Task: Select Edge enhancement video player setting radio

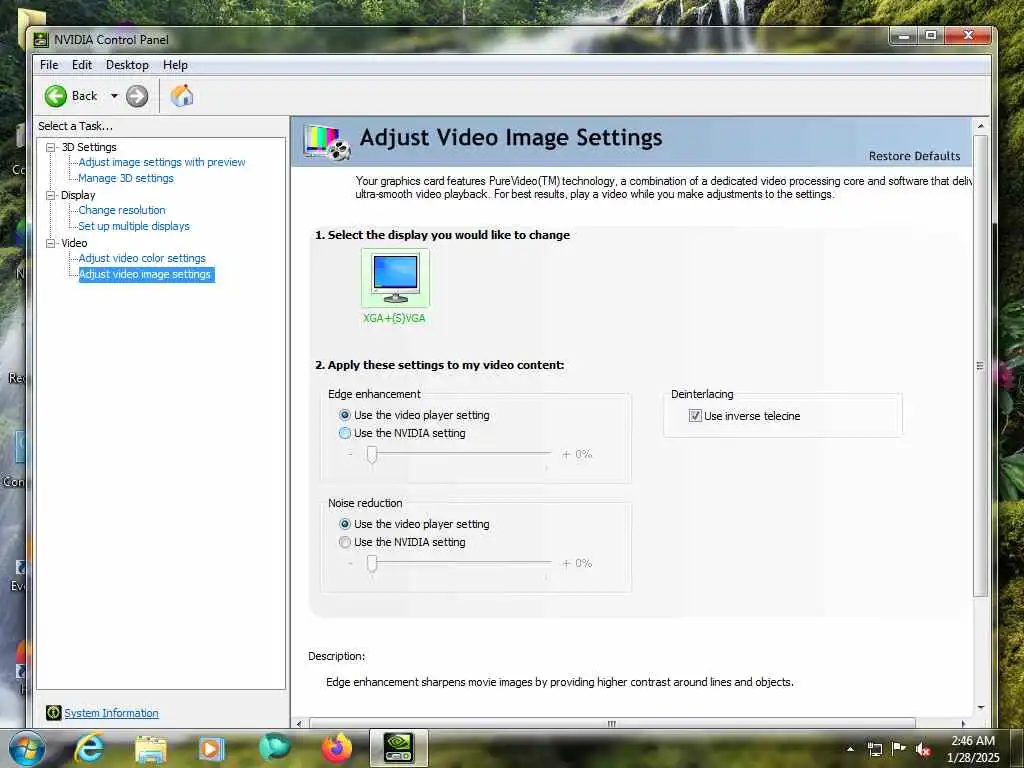Action: click(x=345, y=415)
